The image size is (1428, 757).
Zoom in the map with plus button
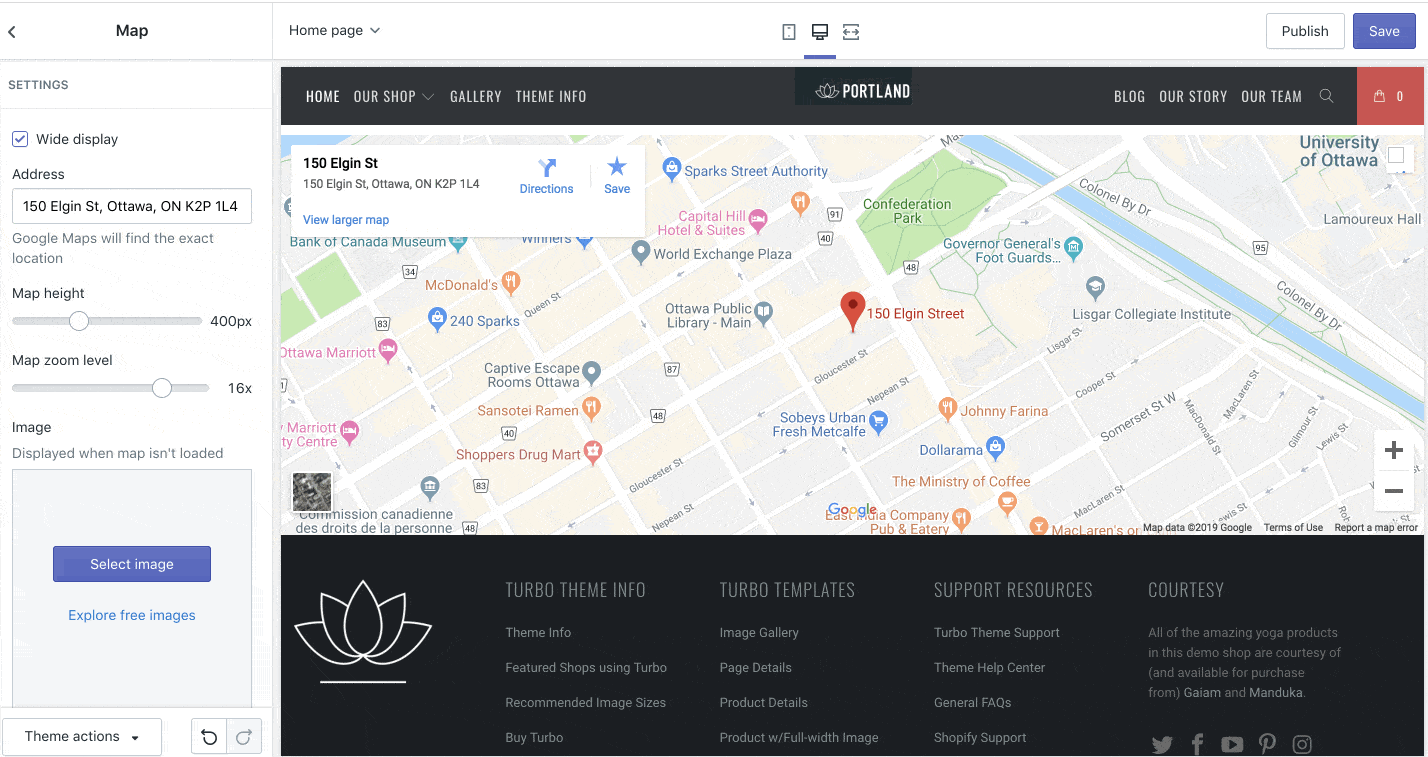point(1393,451)
